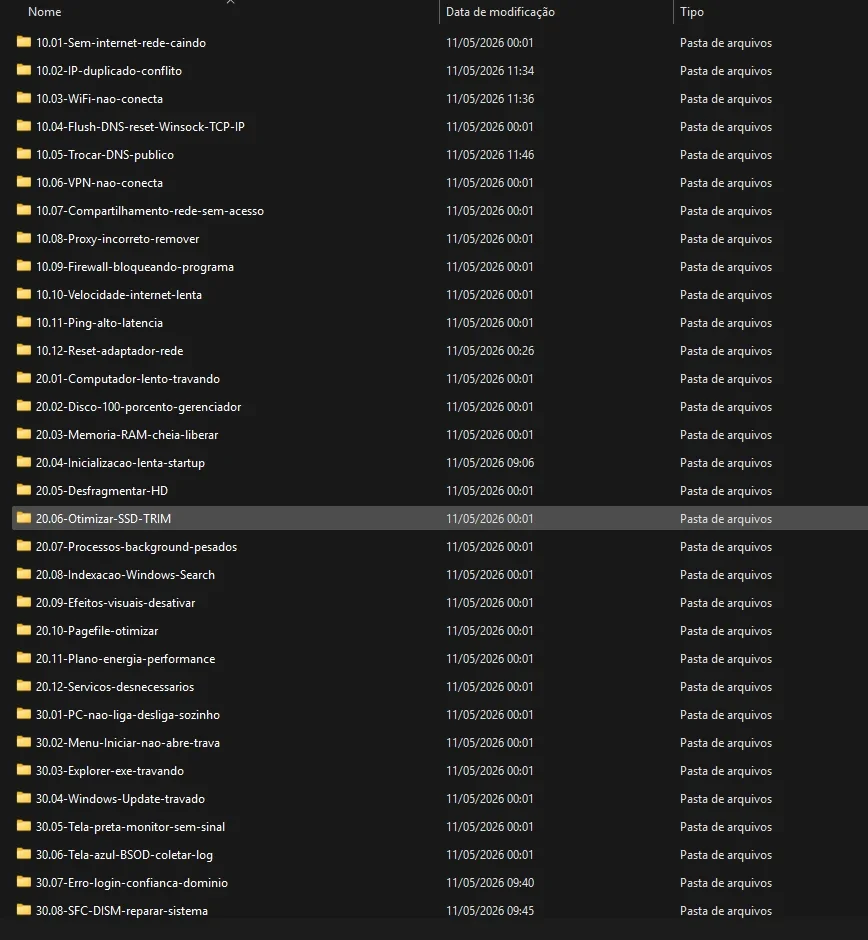Viewport: 868px width, 940px height.
Task: Click folder icon of 20.01-Computador-lento-travando
Action: [x=24, y=378]
